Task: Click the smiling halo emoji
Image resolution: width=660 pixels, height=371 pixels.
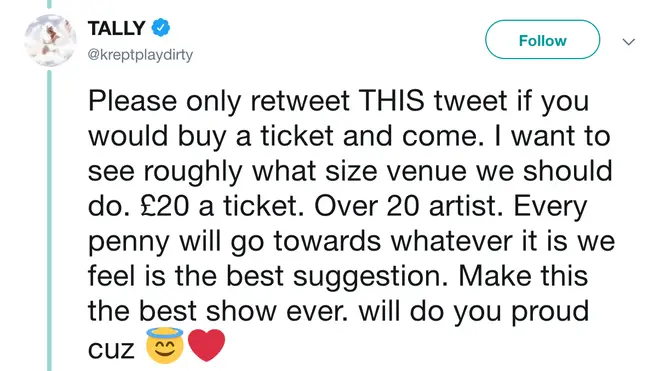Action: click(165, 345)
